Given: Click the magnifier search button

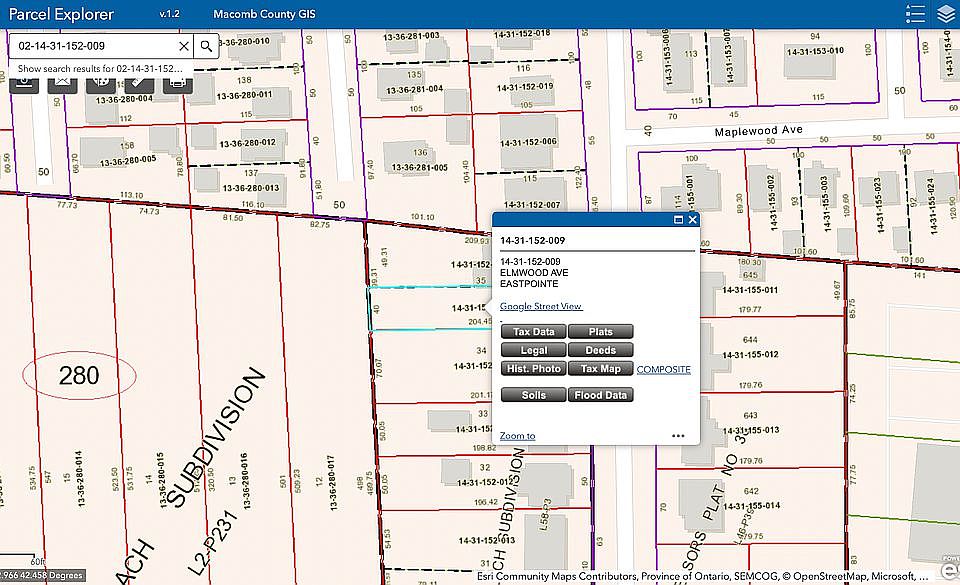Looking at the screenshot, I should point(206,46).
